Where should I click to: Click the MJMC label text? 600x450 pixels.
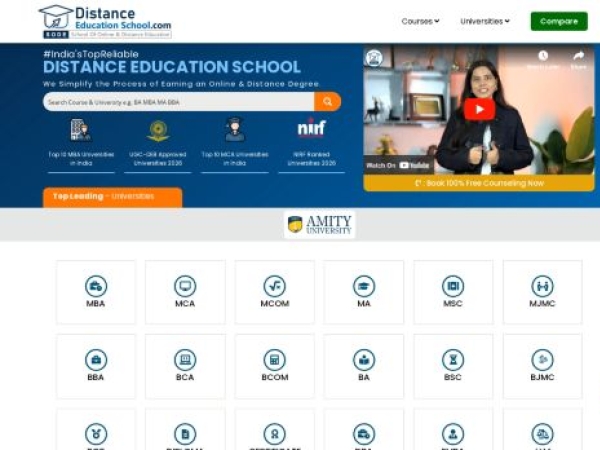(542, 303)
